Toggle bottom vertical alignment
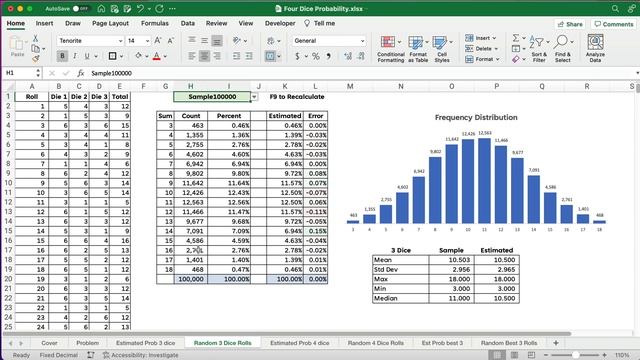This screenshot has height=360, width=640. click(217, 40)
